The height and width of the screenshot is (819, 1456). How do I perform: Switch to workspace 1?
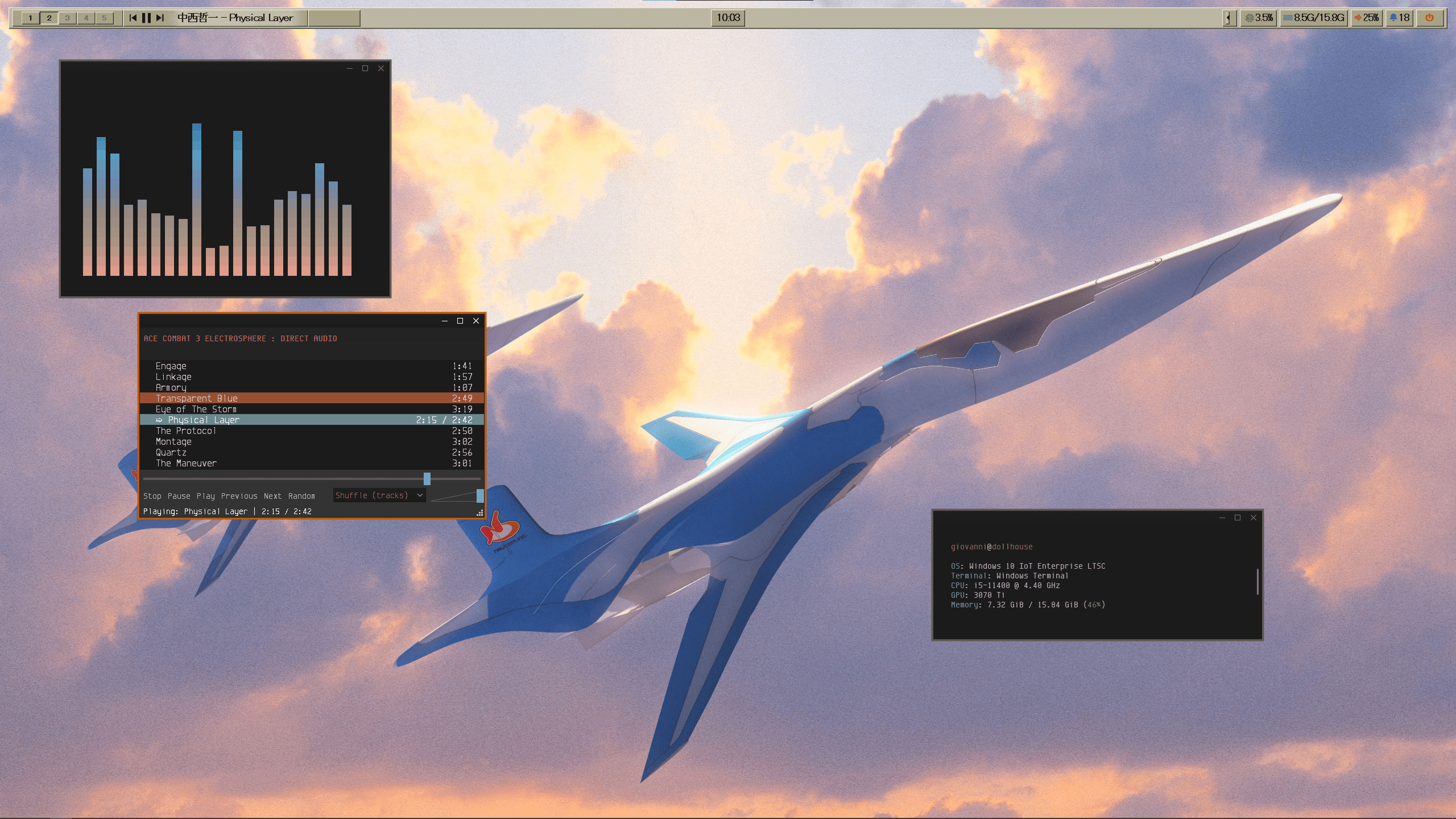click(x=31, y=18)
